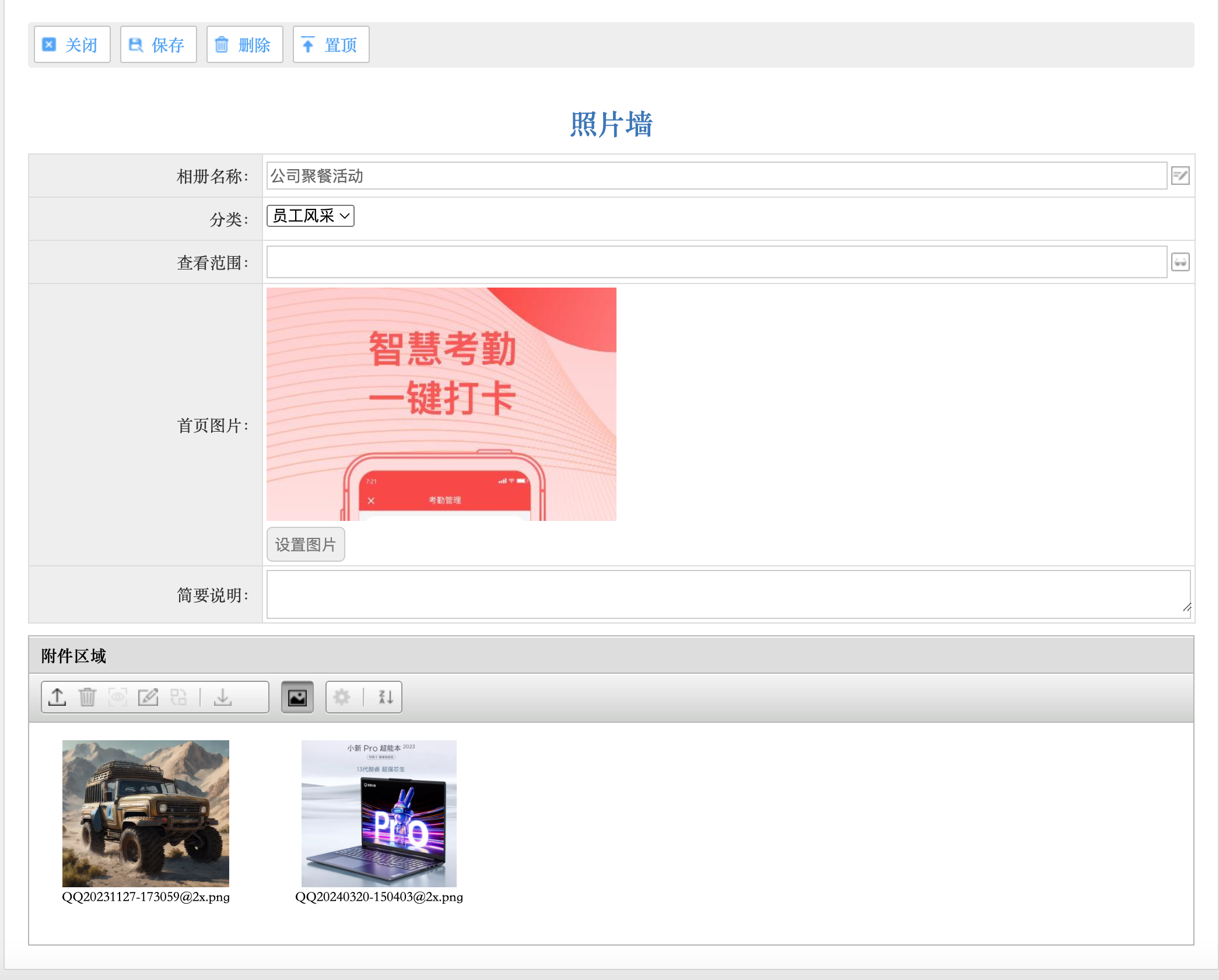1219x980 pixels.
Task: Click the preview eye icon in attachment toolbar
Action: tap(118, 697)
